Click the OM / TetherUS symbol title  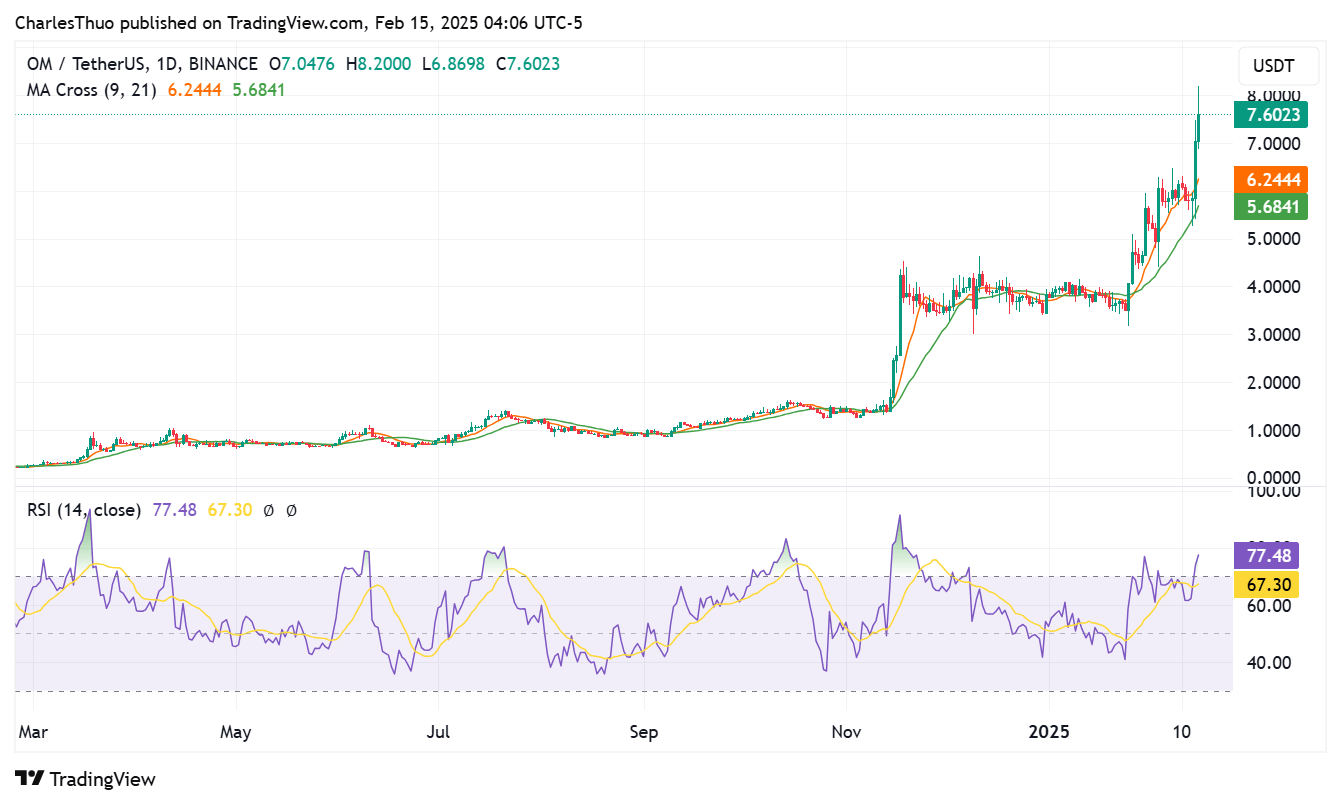point(92,64)
